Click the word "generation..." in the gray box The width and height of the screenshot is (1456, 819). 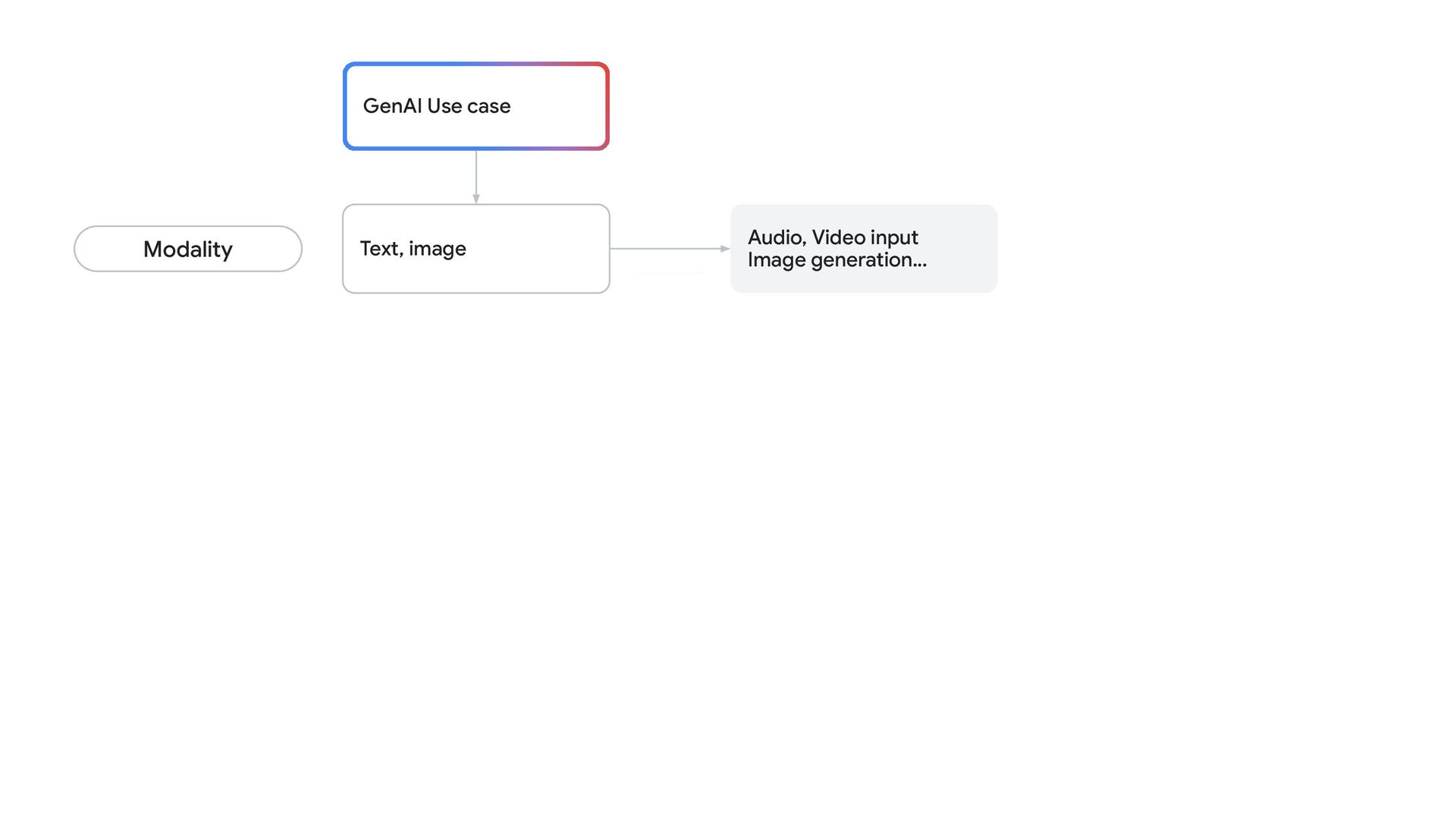click(868, 260)
